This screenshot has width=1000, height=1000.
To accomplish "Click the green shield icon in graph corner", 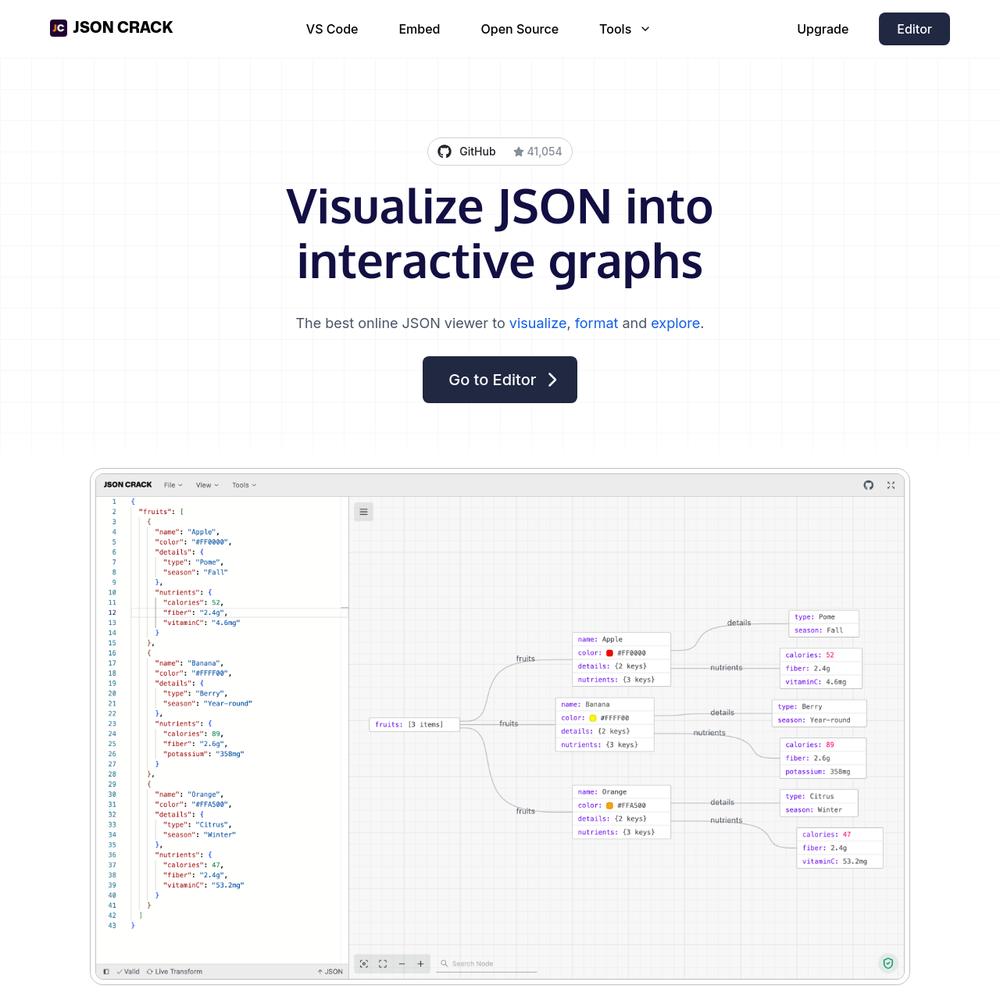I will click(887, 963).
